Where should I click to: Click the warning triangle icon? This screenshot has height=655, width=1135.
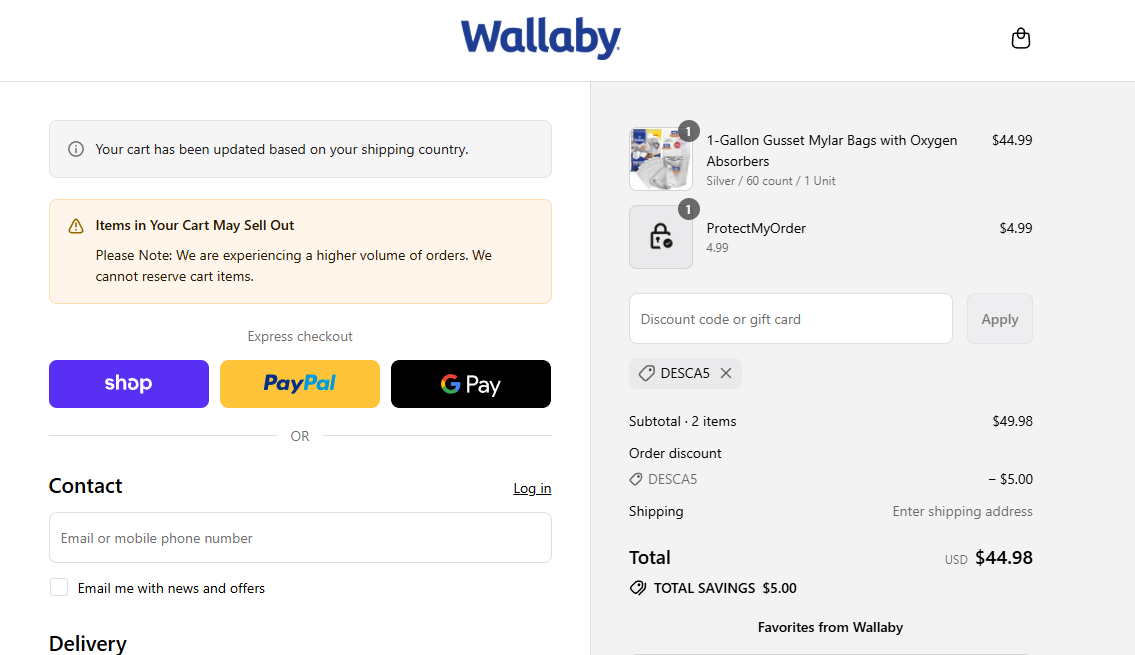pyautogui.click(x=75, y=225)
